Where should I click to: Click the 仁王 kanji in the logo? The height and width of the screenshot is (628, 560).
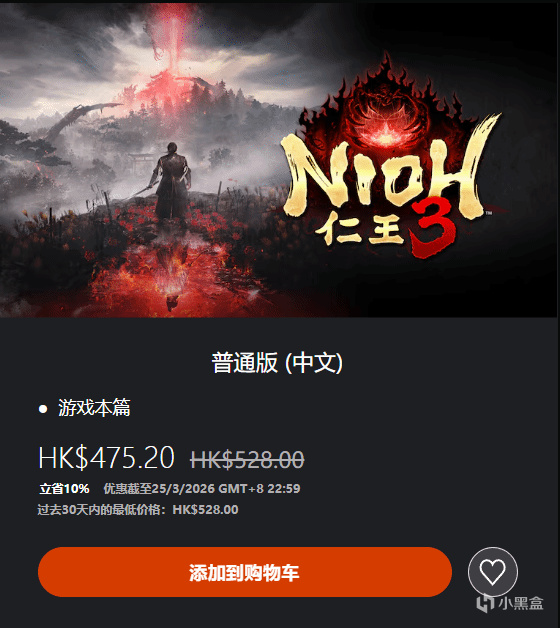point(359,228)
